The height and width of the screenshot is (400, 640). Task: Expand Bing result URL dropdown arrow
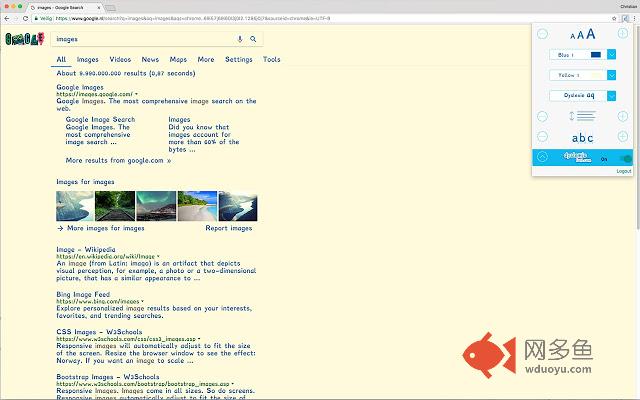(x=142, y=301)
